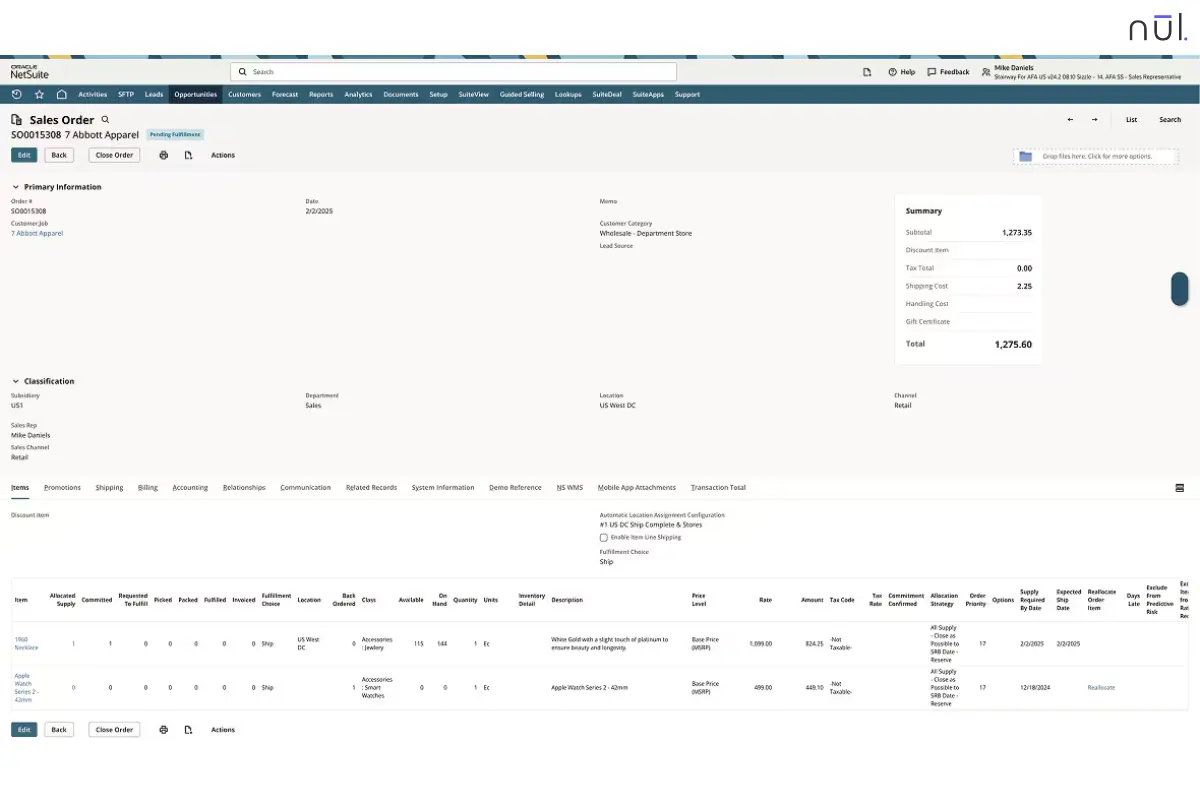Switch to the Relationships subtab

pos(244,488)
